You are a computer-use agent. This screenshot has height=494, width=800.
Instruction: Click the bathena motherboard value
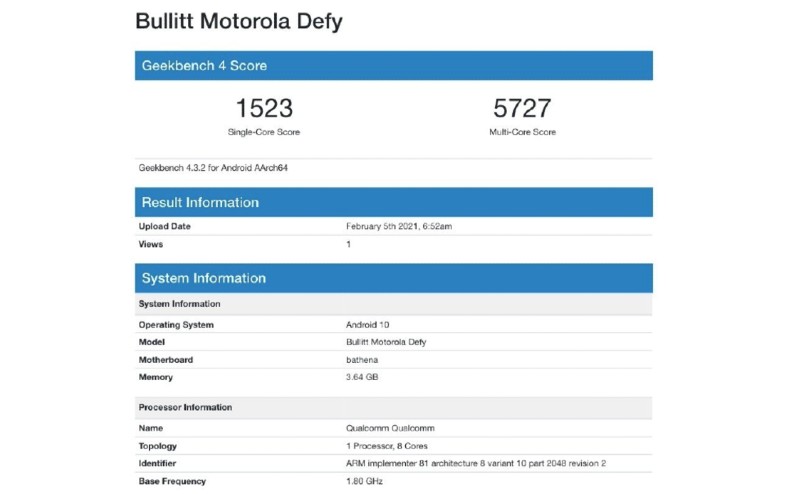click(361, 360)
